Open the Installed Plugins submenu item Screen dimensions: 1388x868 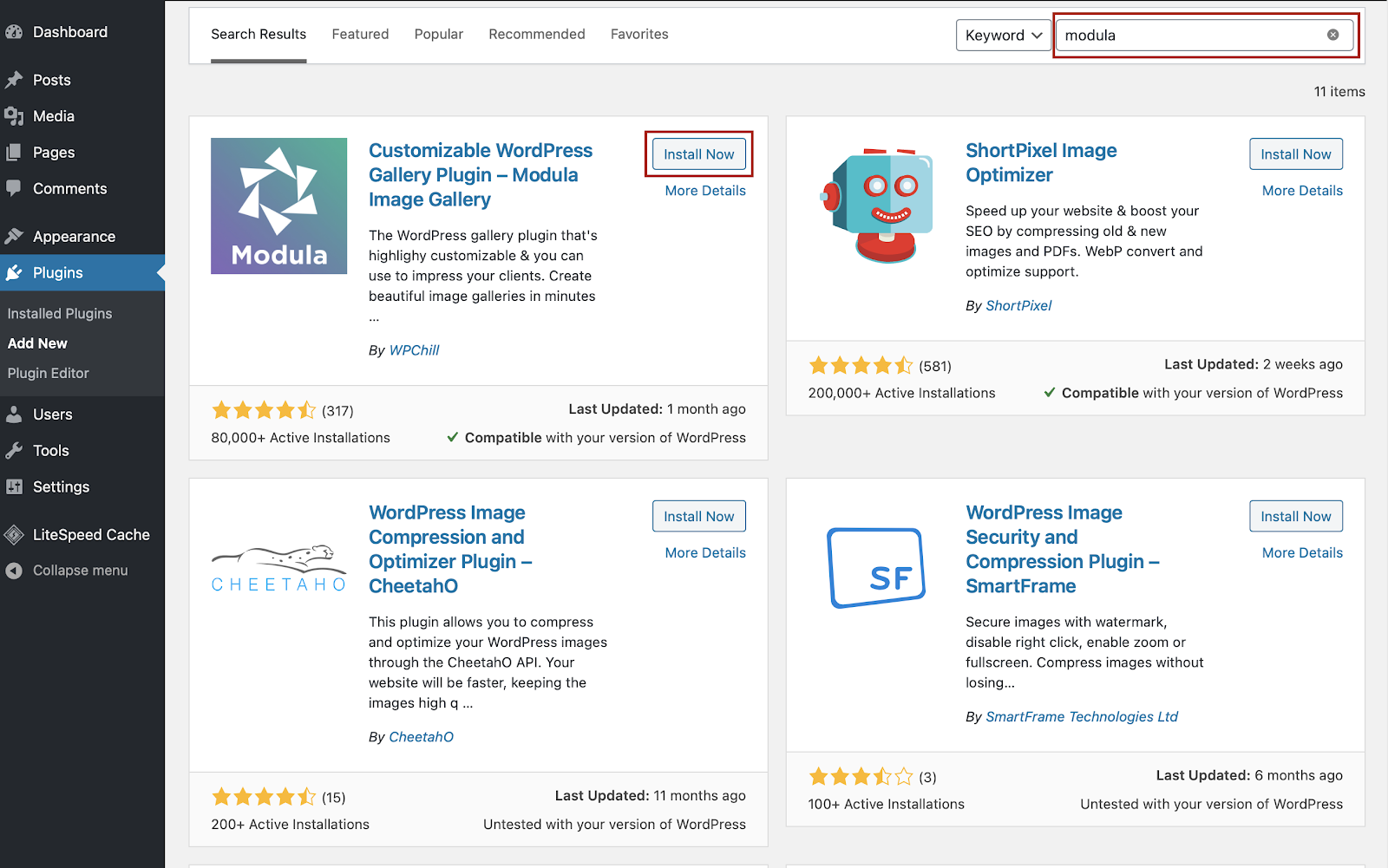pos(60,314)
